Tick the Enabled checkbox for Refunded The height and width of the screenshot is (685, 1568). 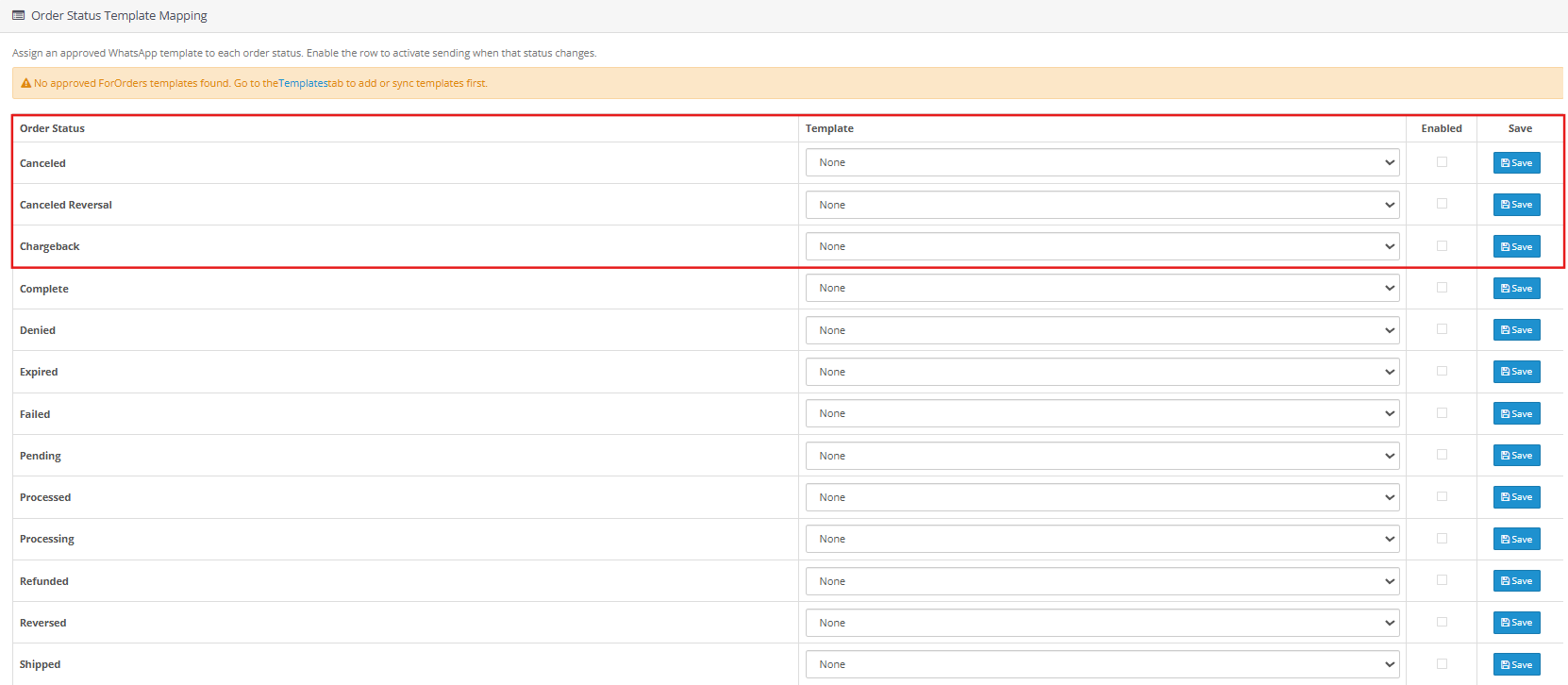[x=1442, y=579]
